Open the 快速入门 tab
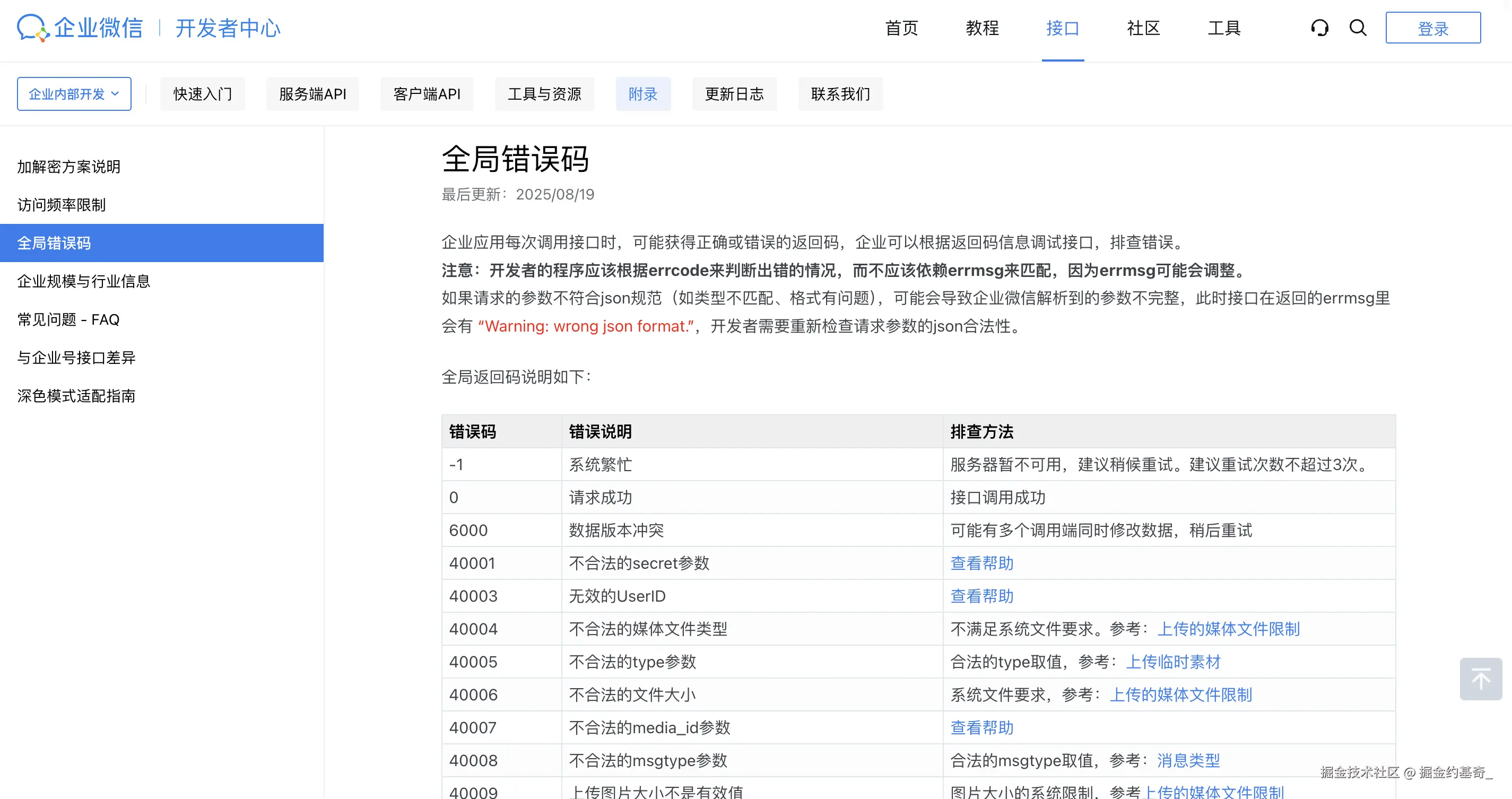Screen dimensions: 1512x799 pos(203,94)
